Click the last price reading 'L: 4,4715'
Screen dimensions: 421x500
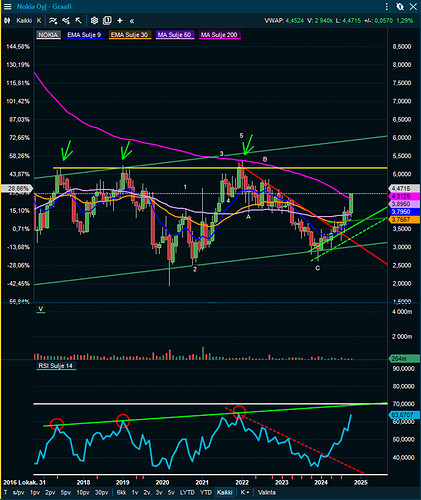(x=348, y=21)
